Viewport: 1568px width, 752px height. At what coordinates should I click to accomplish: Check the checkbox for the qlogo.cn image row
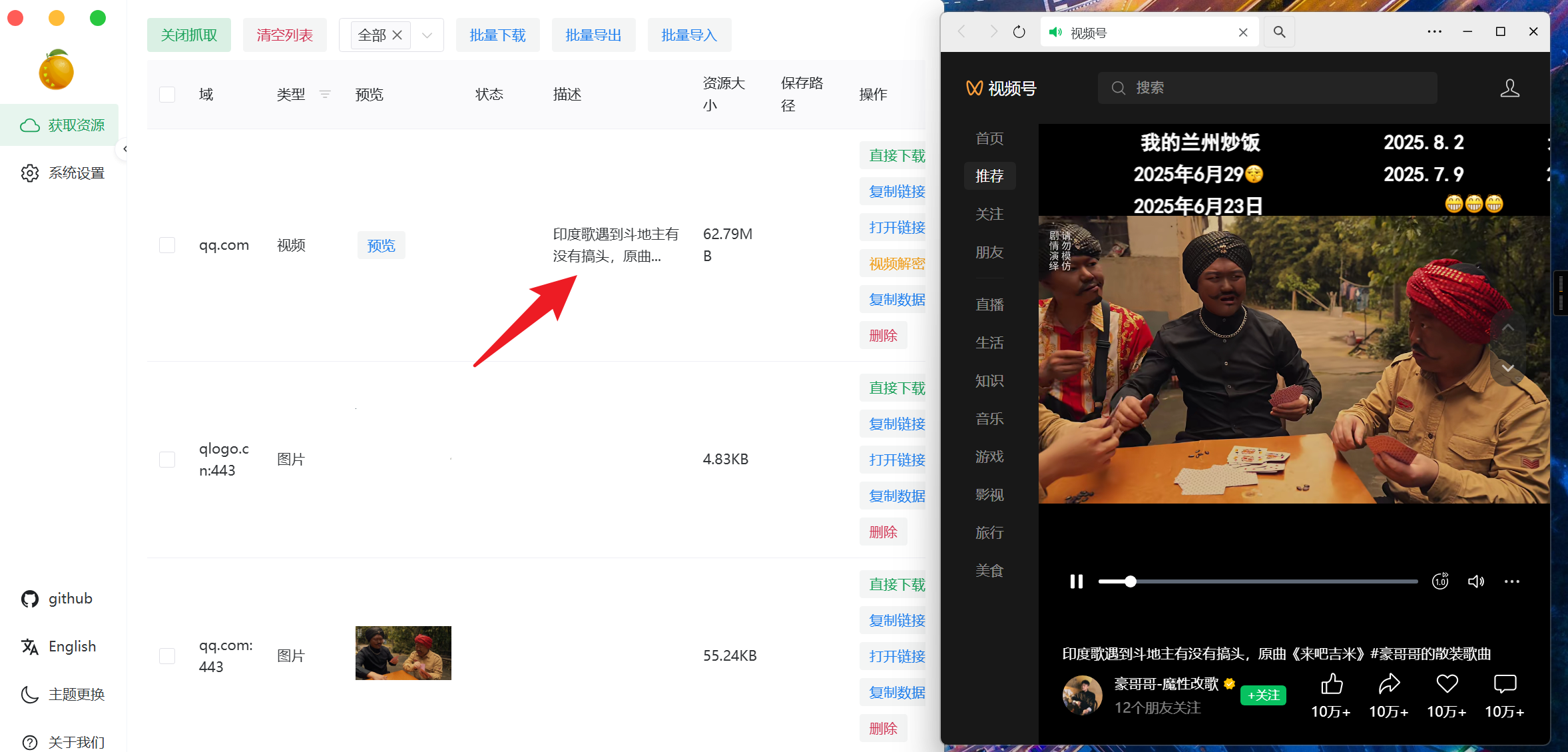coord(167,459)
